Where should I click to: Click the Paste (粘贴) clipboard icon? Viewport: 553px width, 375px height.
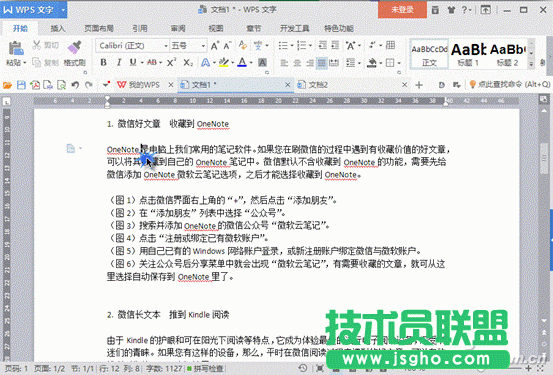point(16,48)
